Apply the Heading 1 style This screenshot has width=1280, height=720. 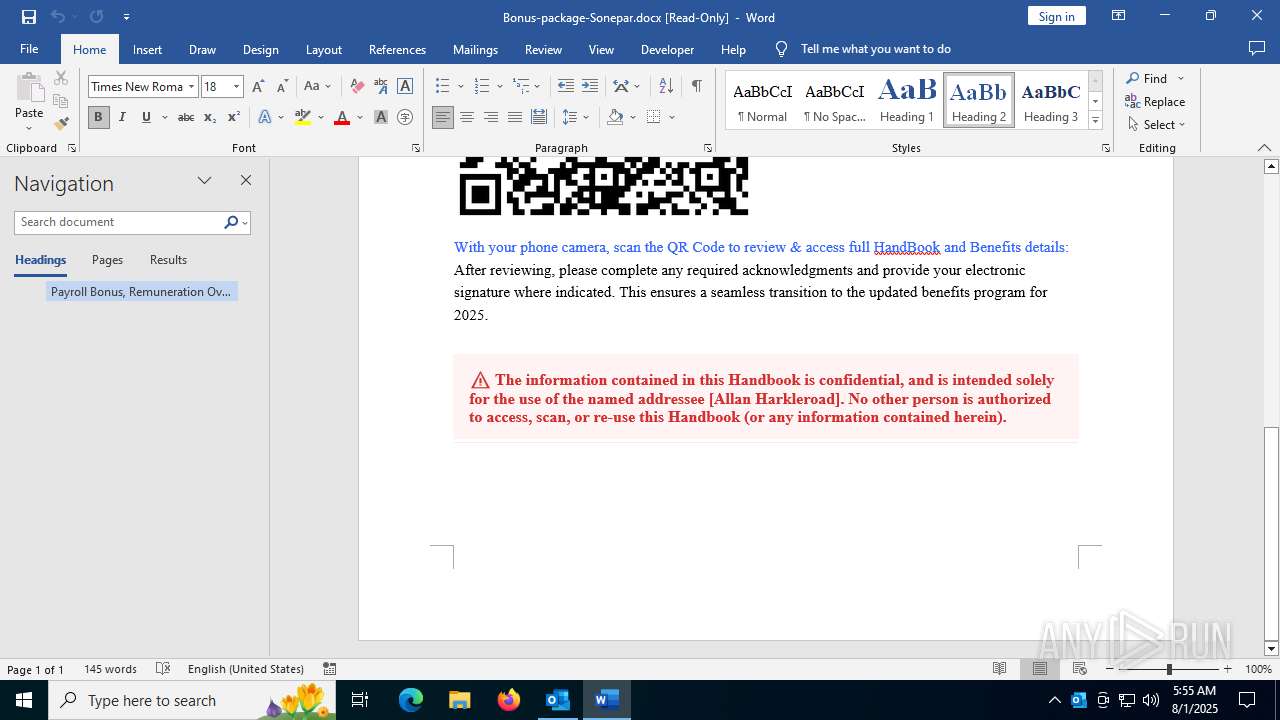(x=907, y=100)
